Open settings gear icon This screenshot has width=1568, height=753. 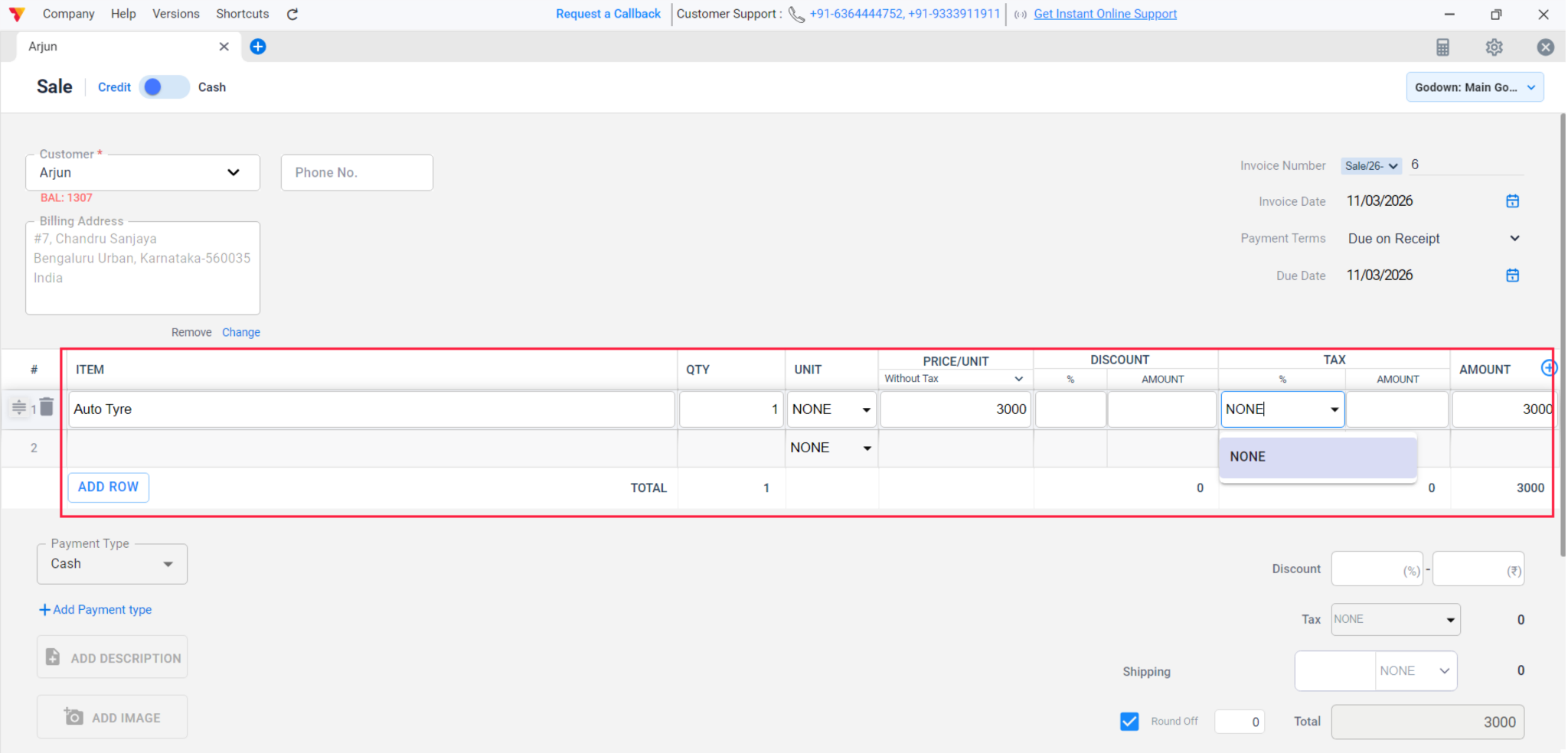(1494, 47)
